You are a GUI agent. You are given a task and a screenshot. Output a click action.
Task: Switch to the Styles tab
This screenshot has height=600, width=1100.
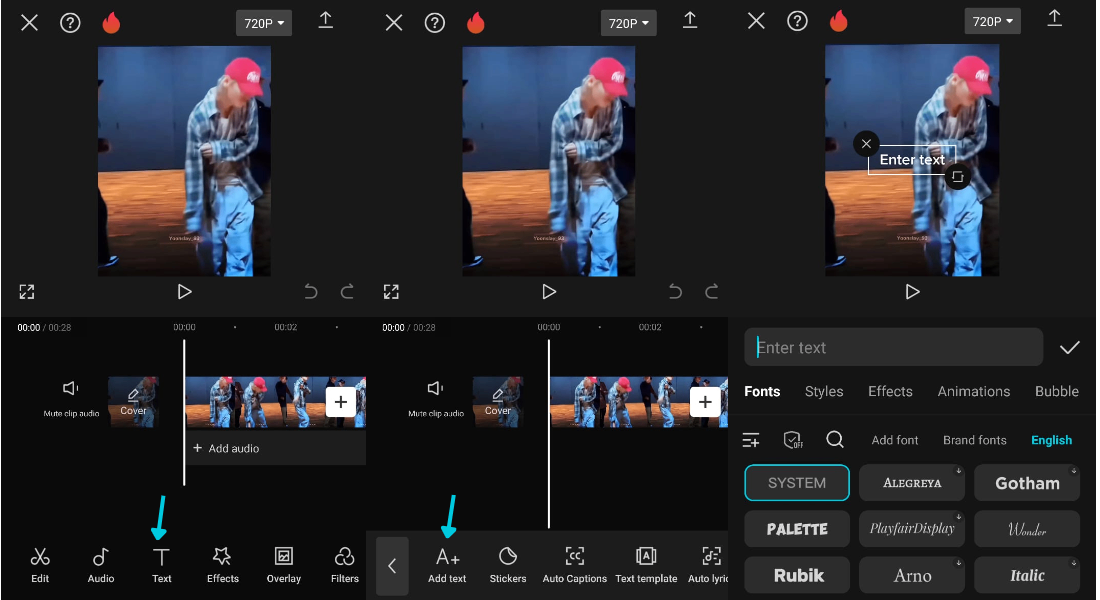coord(824,392)
